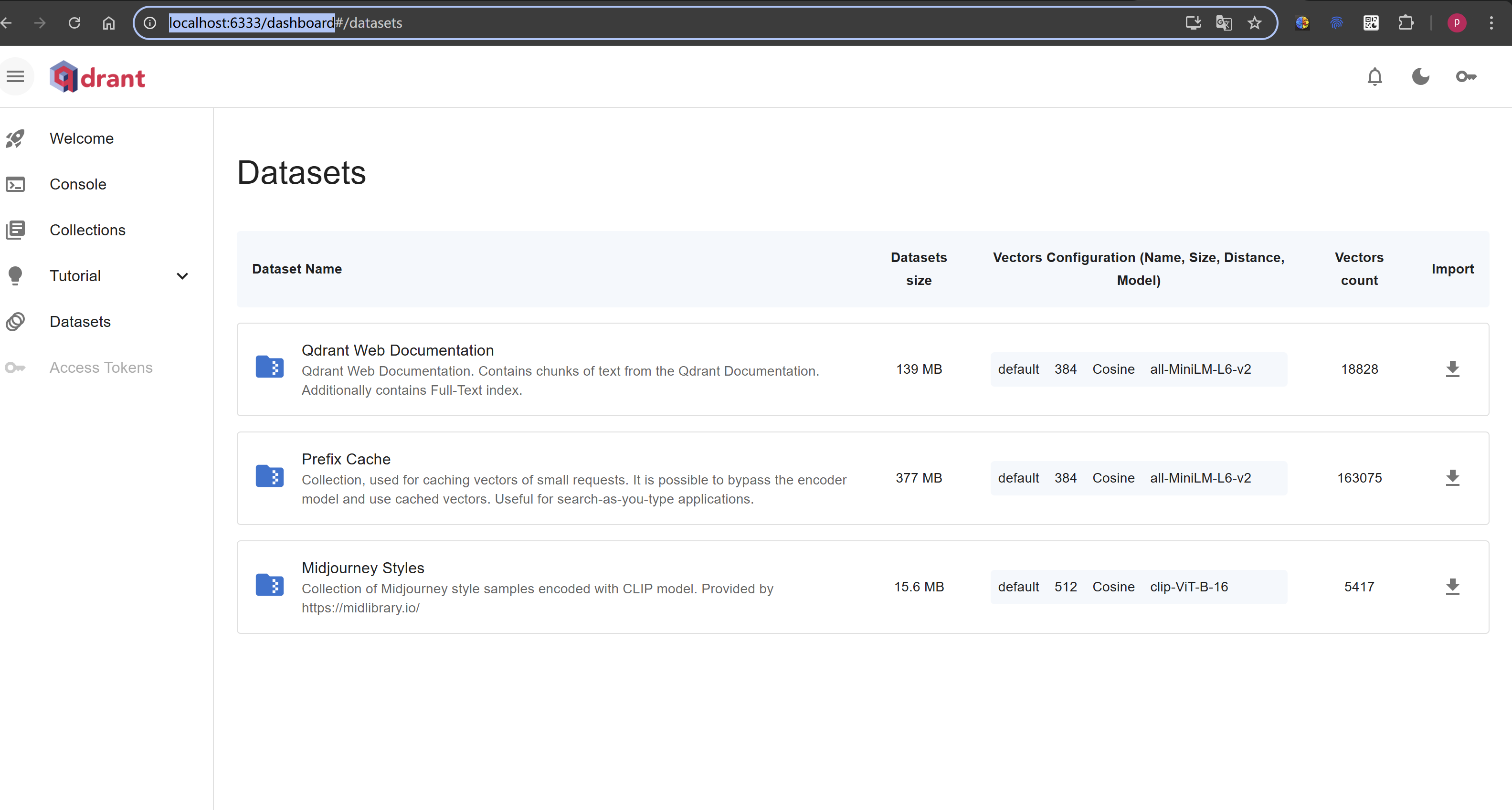This screenshot has width=1512, height=810.
Task: Toggle dark mode with moon icon
Action: [1420, 77]
